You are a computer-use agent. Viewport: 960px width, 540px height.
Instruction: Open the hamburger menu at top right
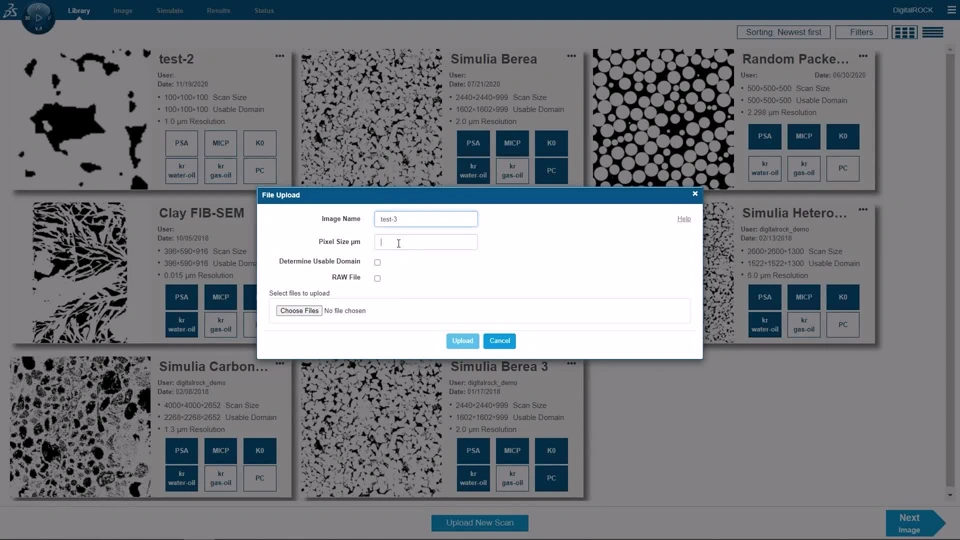(951, 10)
